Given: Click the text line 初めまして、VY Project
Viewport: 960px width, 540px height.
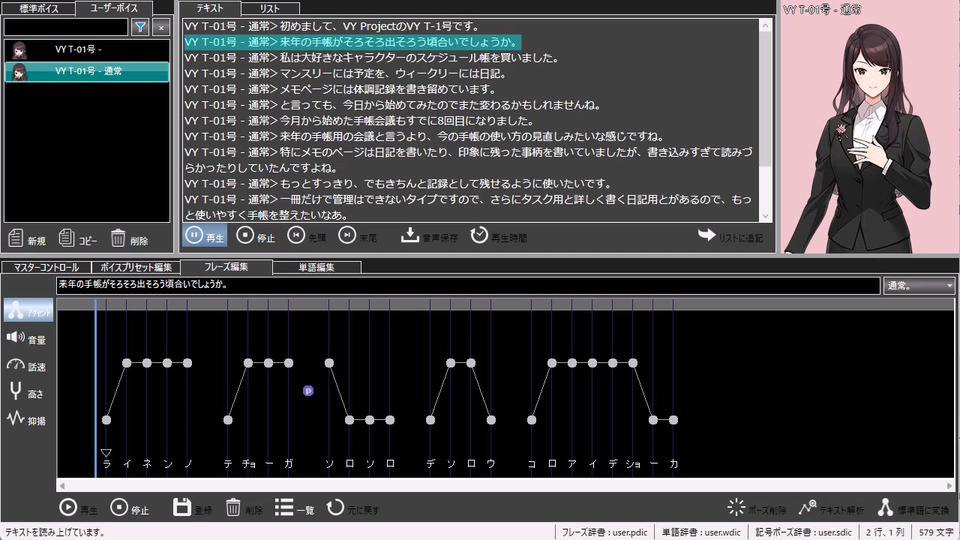Looking at the screenshot, I should pyautogui.click(x=332, y=26).
